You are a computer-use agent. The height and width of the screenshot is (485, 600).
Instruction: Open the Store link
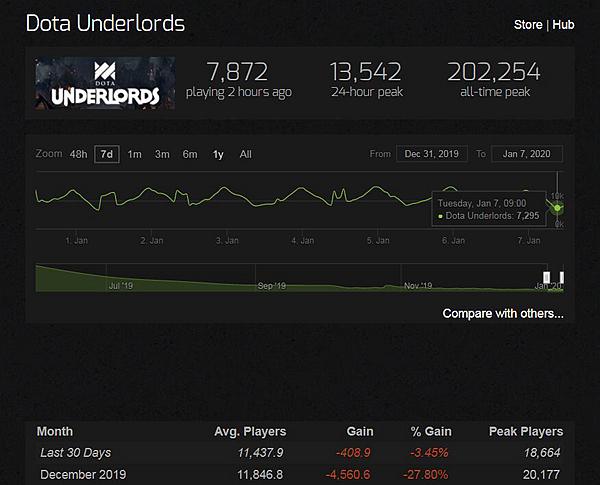pos(528,25)
